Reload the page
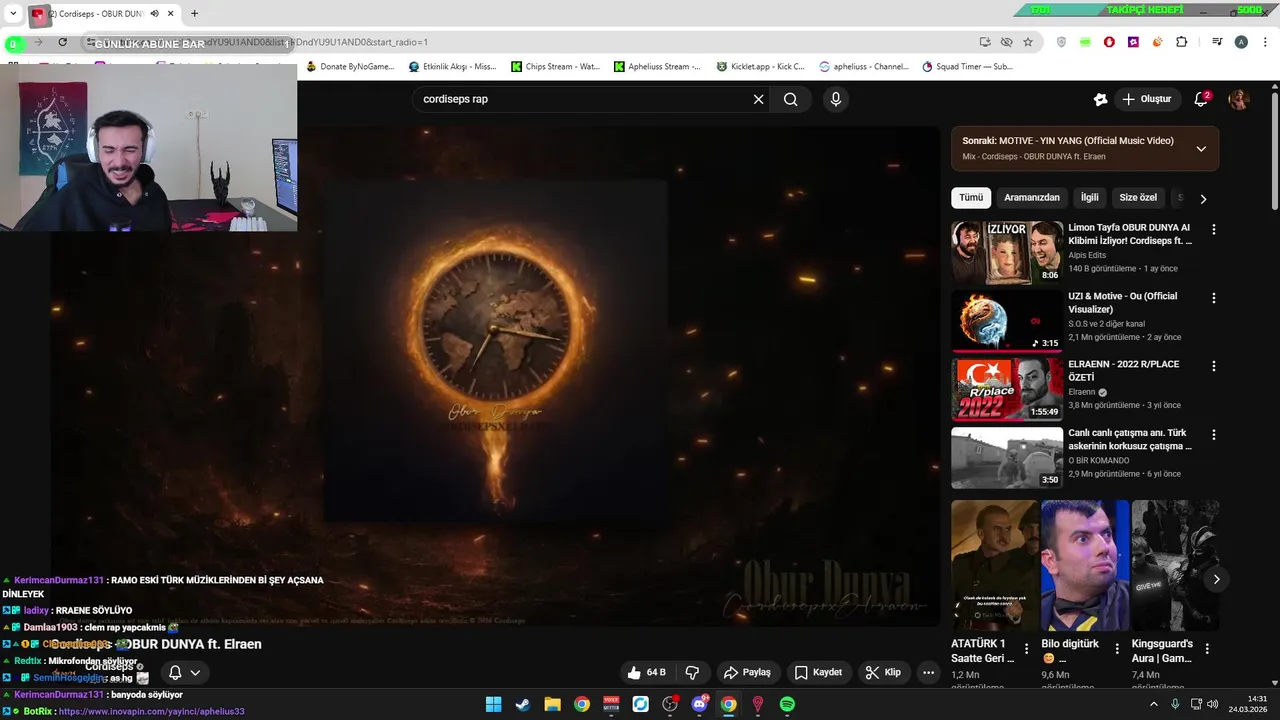 [x=62, y=42]
